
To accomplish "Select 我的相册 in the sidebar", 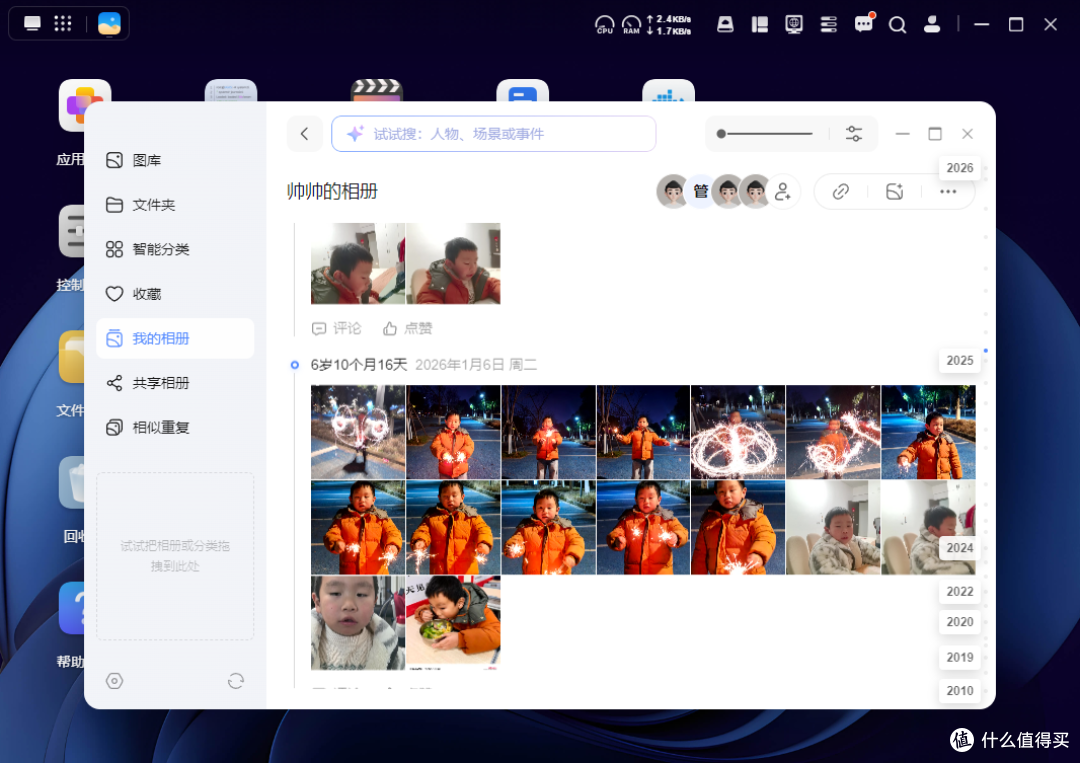I will pyautogui.click(x=175, y=338).
